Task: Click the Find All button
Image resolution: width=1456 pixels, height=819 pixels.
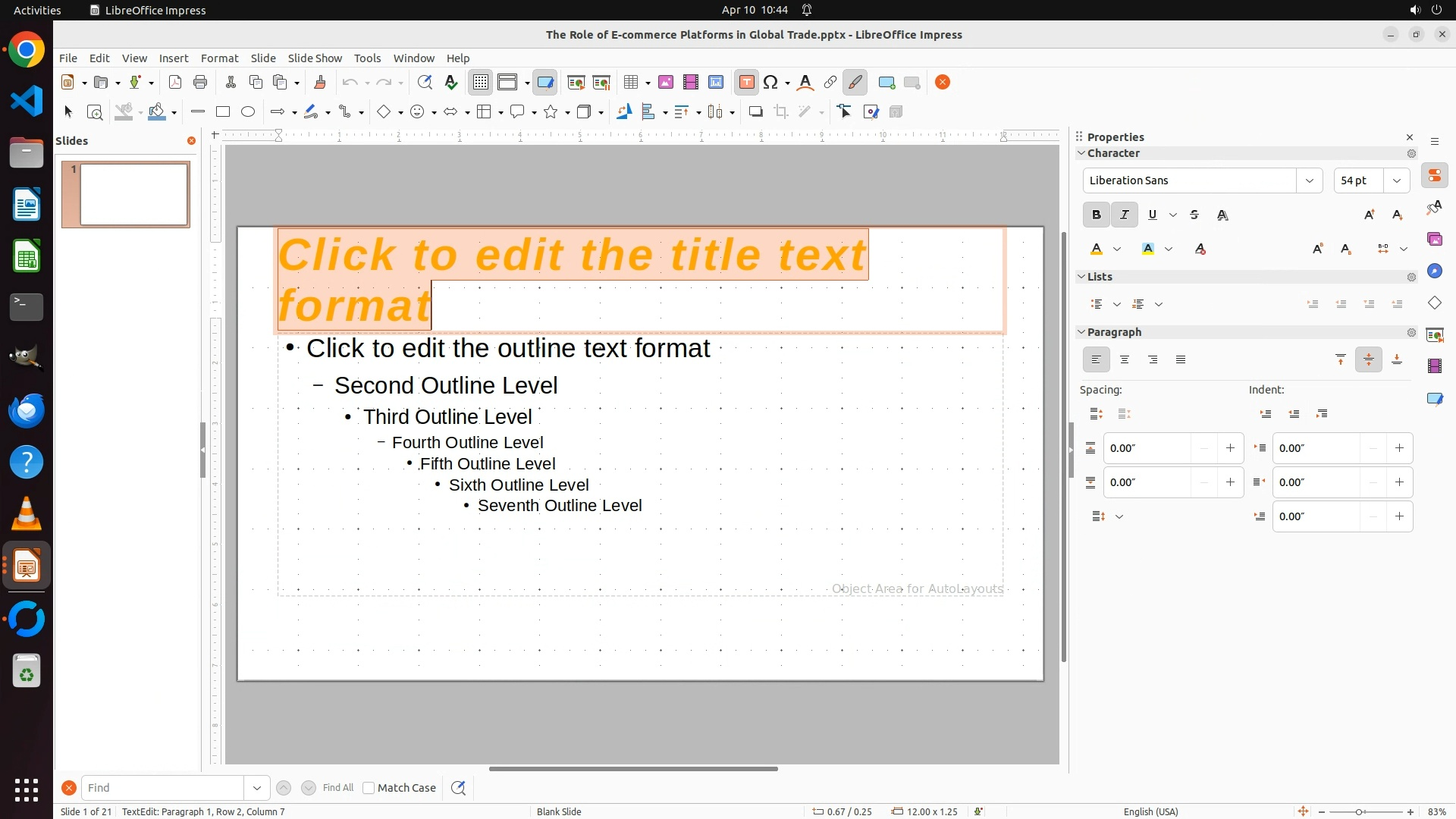Action: [337, 788]
